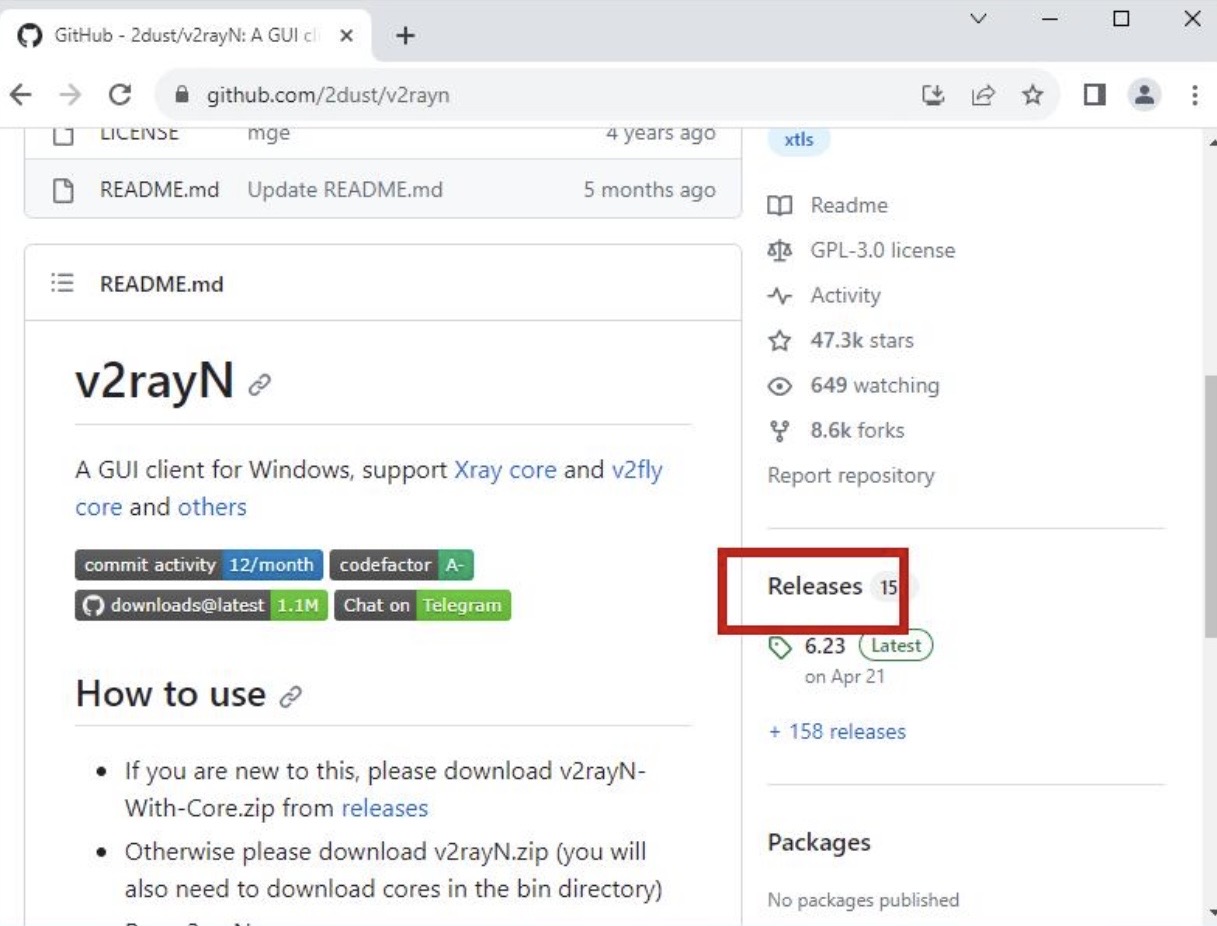Bookmark this page with the star icon
The width and height of the screenshot is (1217, 926).
point(1032,95)
